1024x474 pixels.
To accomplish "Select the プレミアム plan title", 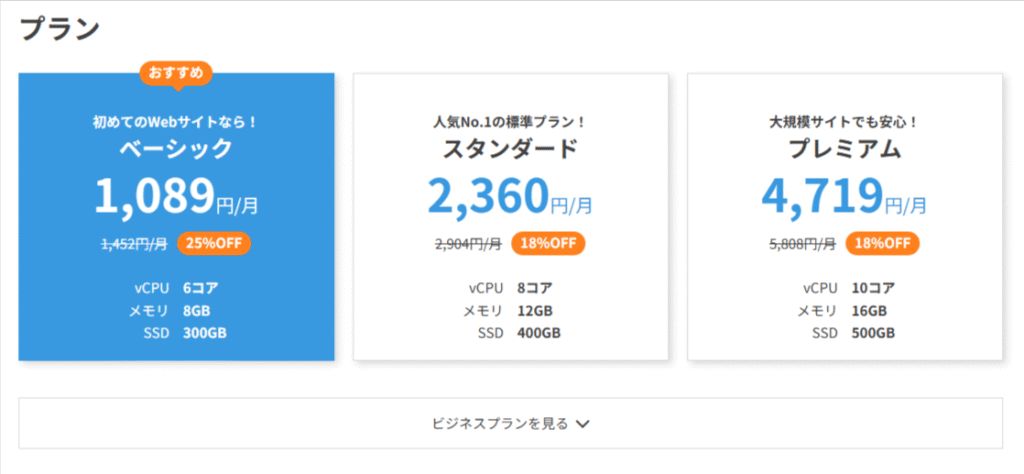I will [844, 149].
